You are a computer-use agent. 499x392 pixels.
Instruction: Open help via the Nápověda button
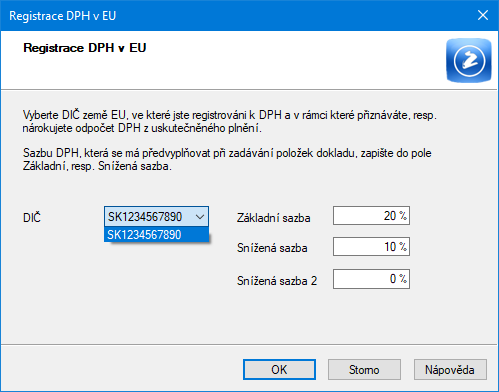point(450,369)
